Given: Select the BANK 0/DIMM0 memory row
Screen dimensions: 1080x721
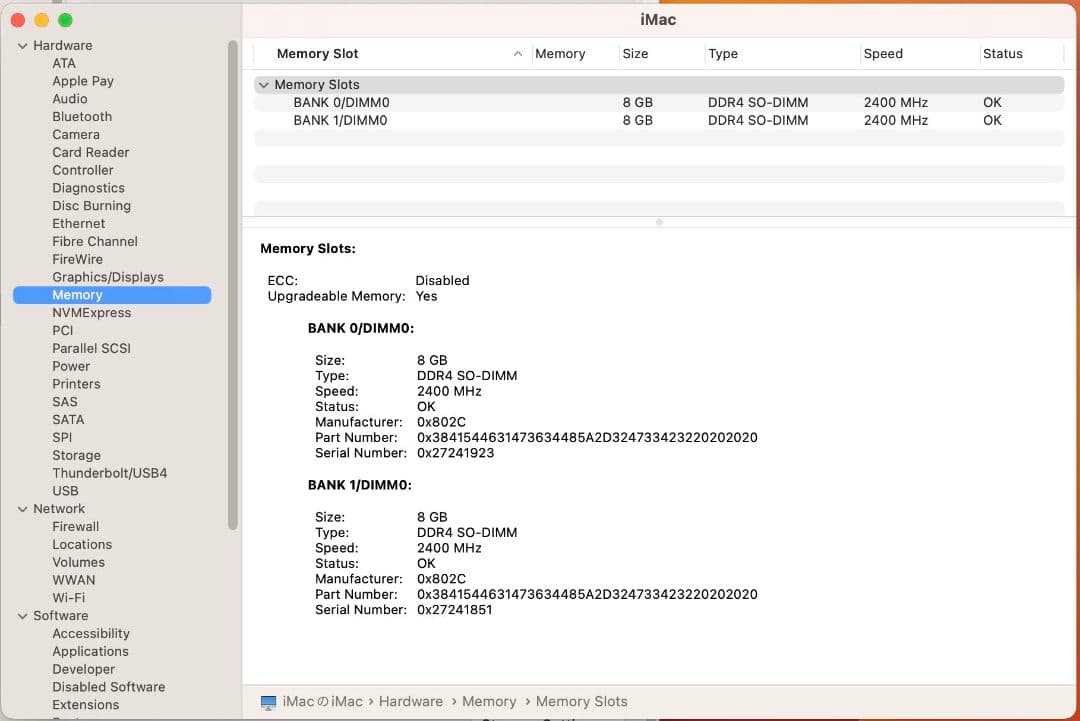Looking at the screenshot, I should [x=340, y=102].
